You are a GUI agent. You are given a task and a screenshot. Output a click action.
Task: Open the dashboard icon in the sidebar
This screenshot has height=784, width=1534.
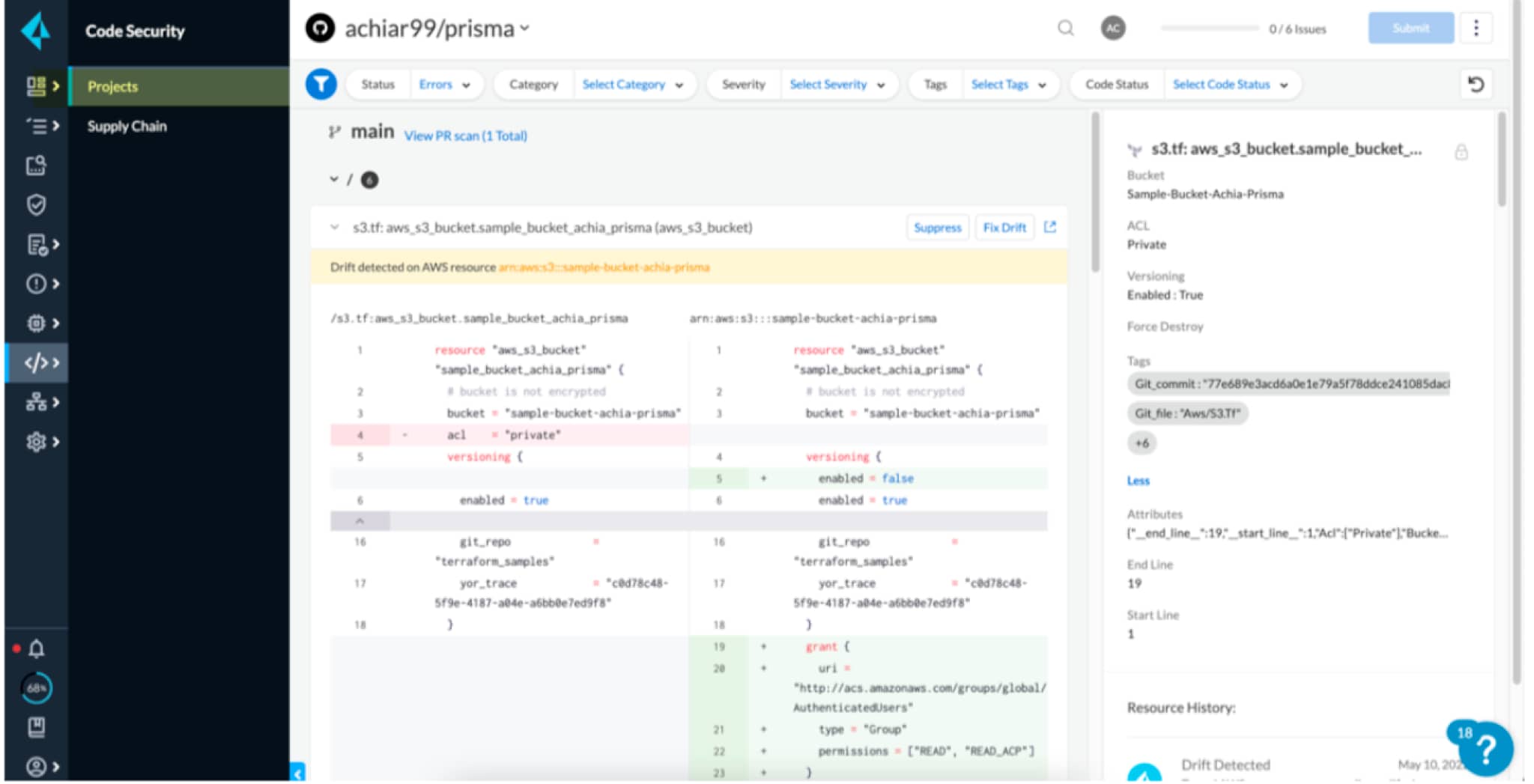(x=36, y=86)
